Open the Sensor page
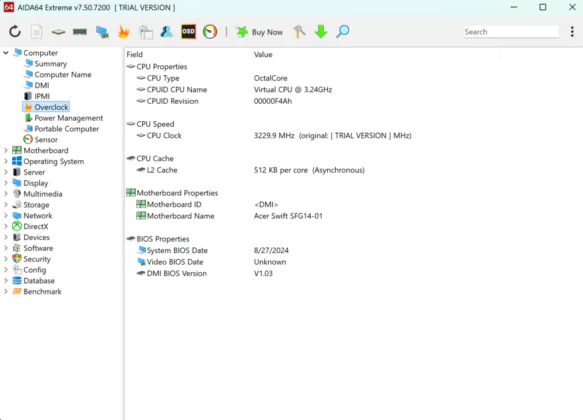 point(46,139)
